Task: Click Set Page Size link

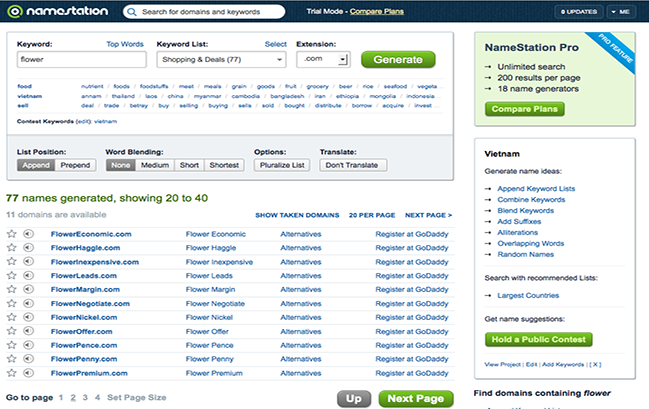Action: coord(137,397)
